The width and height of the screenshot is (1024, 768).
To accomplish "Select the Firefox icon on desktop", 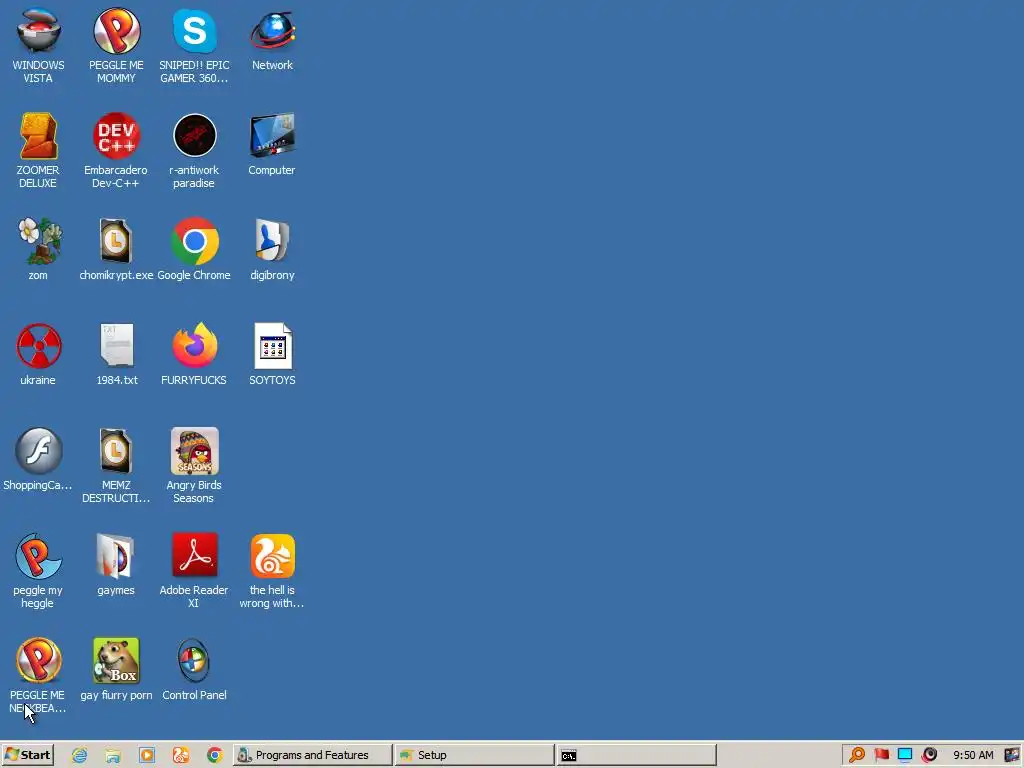I will coord(195,346).
